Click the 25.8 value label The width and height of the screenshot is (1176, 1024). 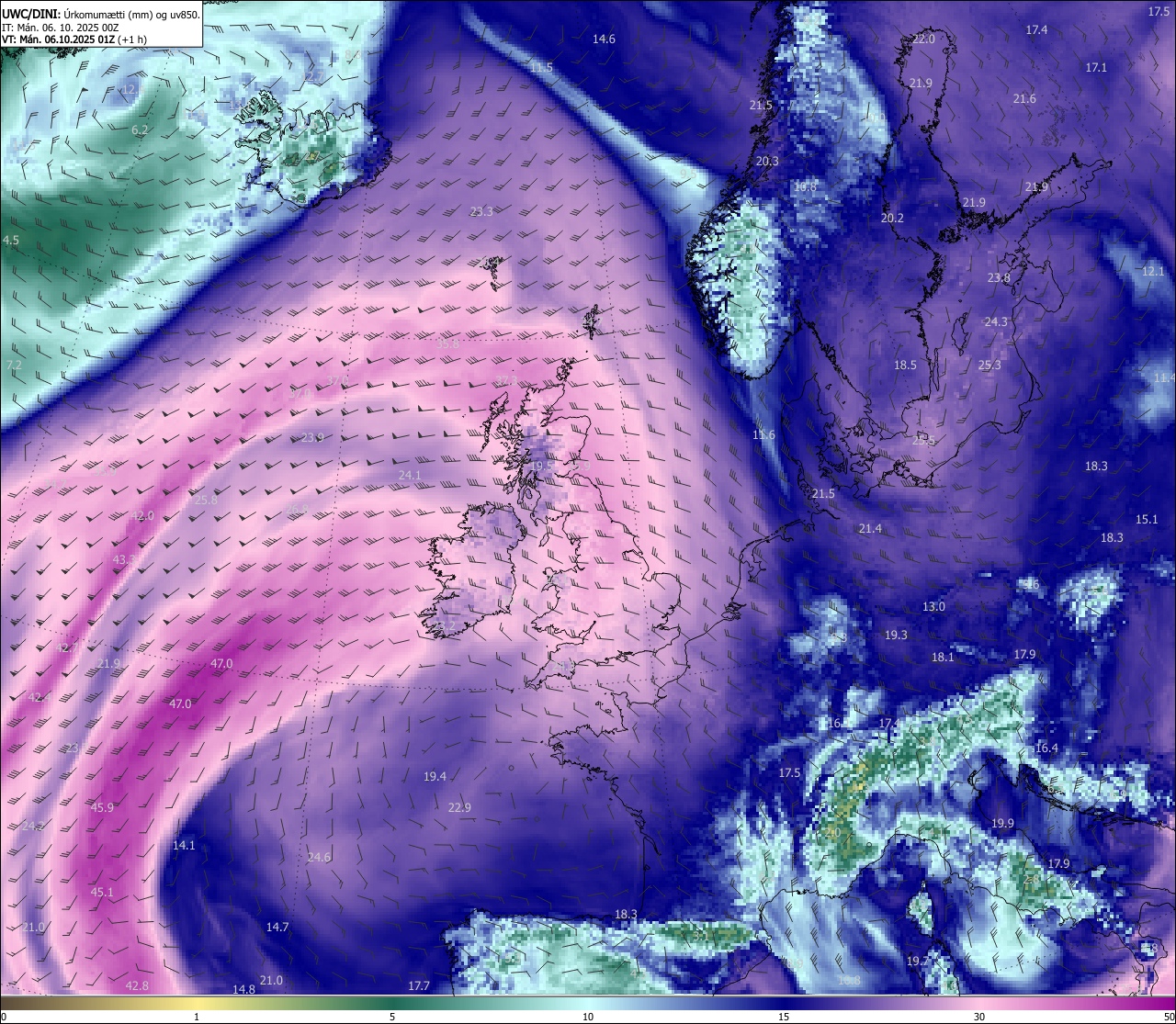[x=206, y=501]
